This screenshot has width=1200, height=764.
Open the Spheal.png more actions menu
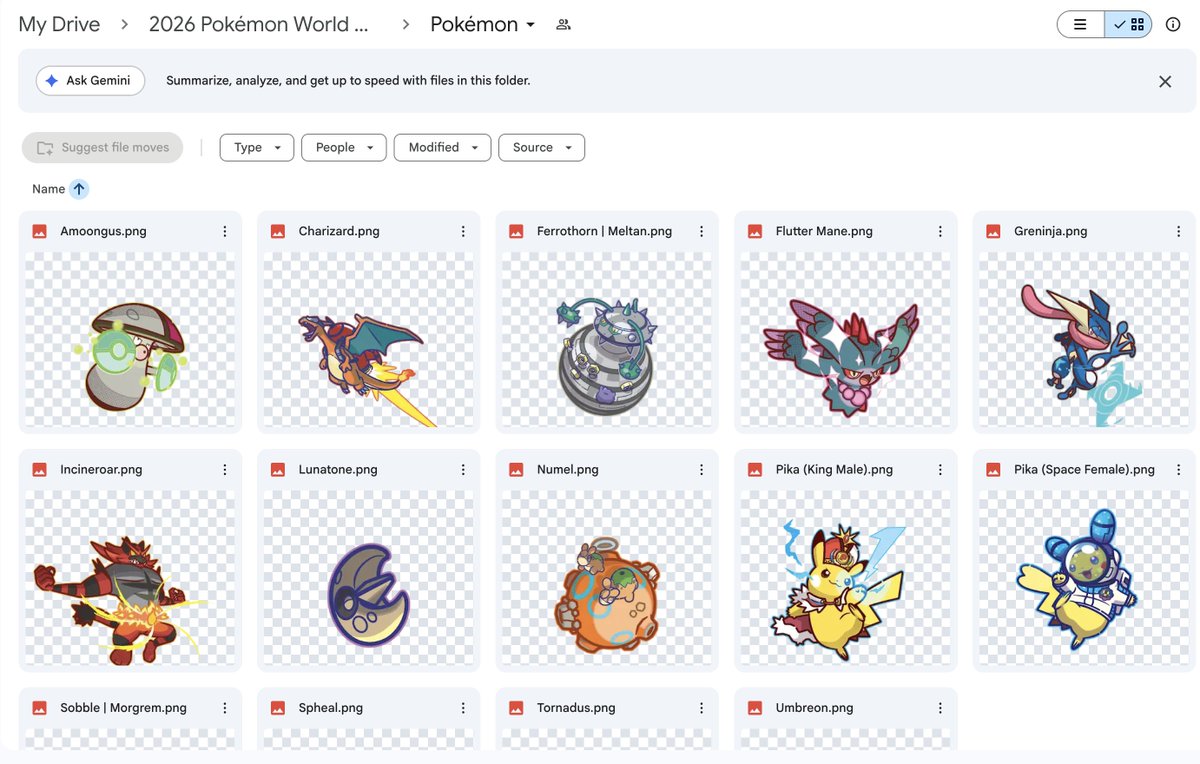tap(463, 707)
